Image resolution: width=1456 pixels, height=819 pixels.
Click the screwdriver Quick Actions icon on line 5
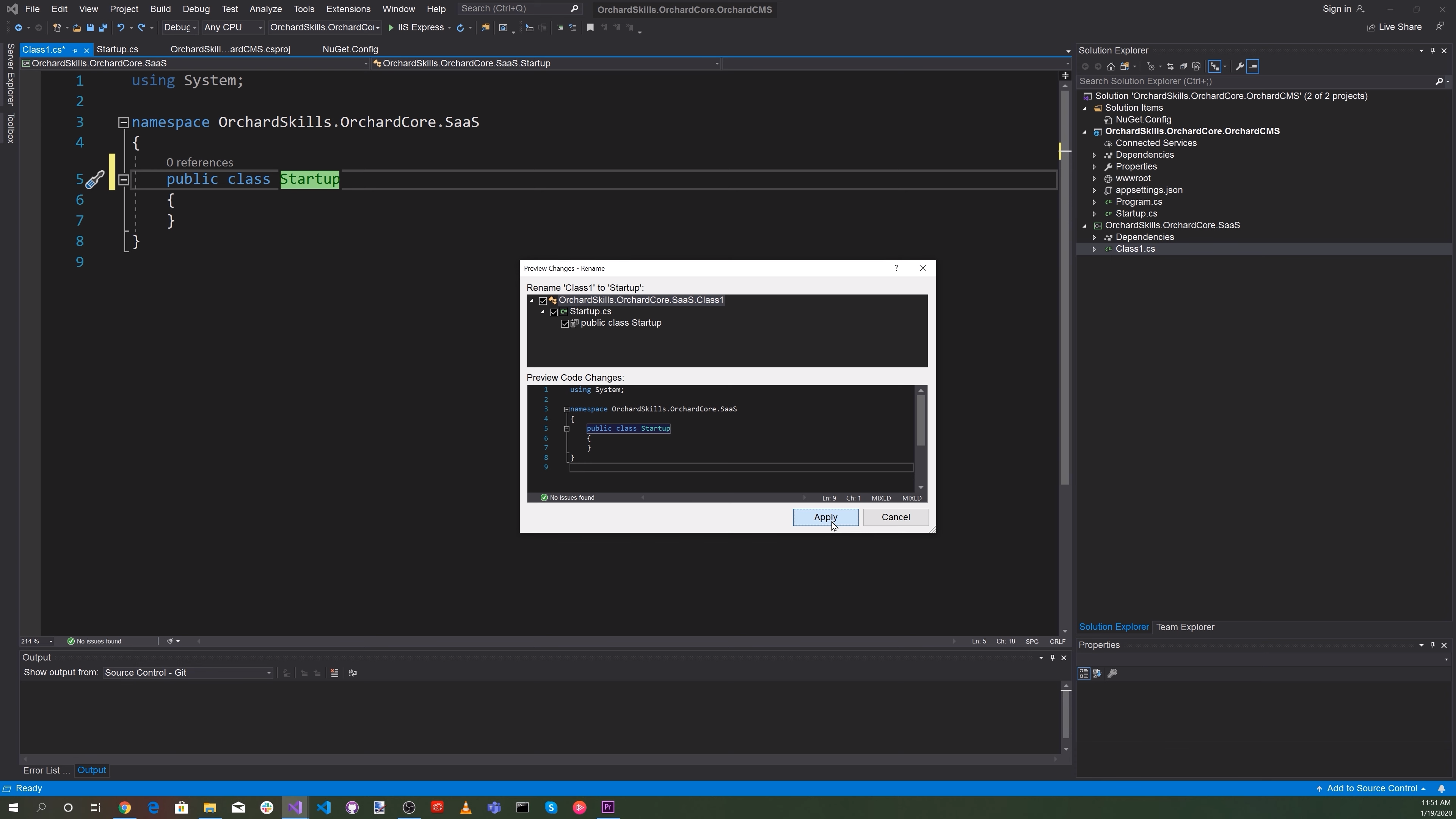pyautogui.click(x=94, y=180)
